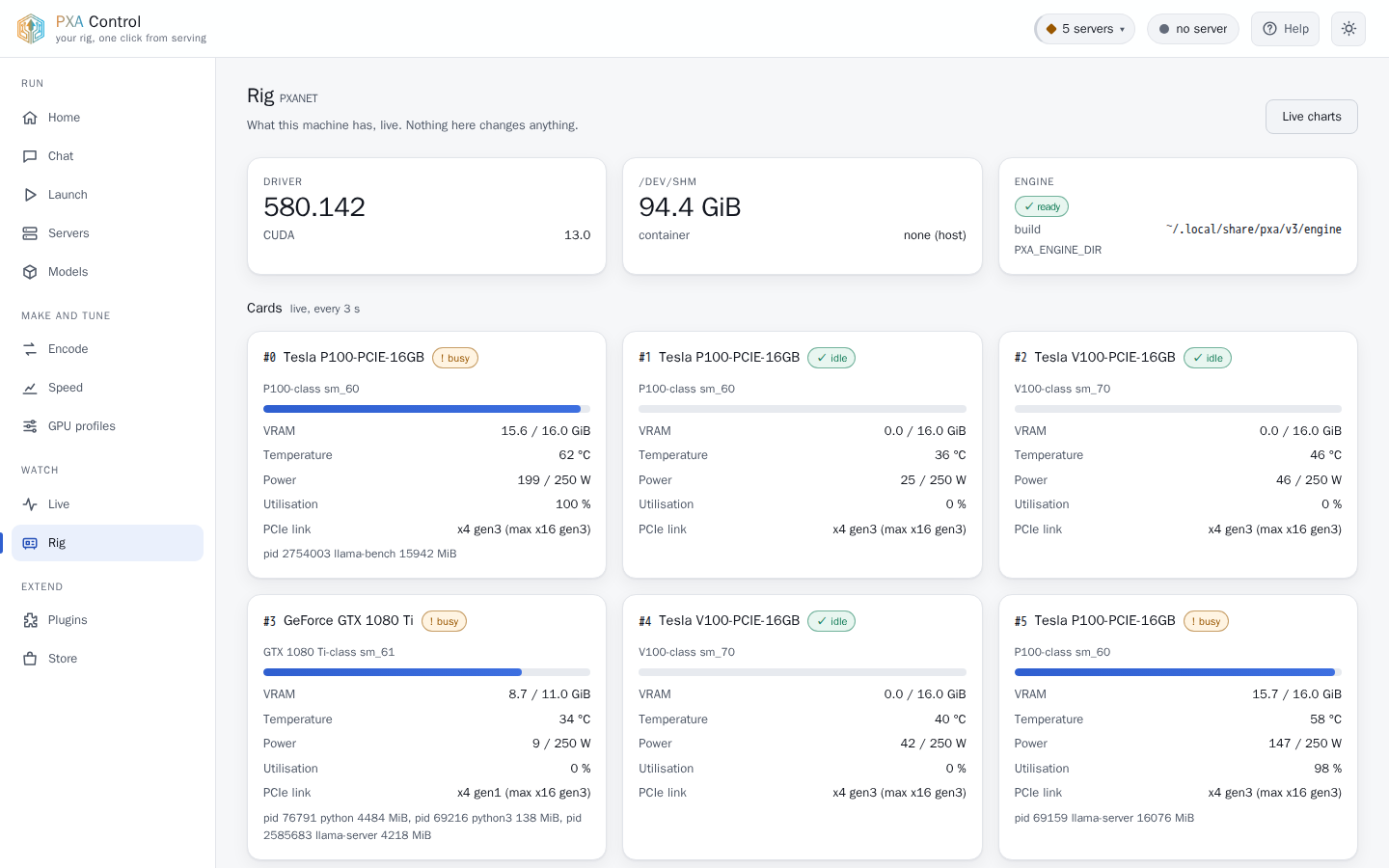Click the engine ready badge
Screen dimensions: 1389x868
click(1041, 206)
